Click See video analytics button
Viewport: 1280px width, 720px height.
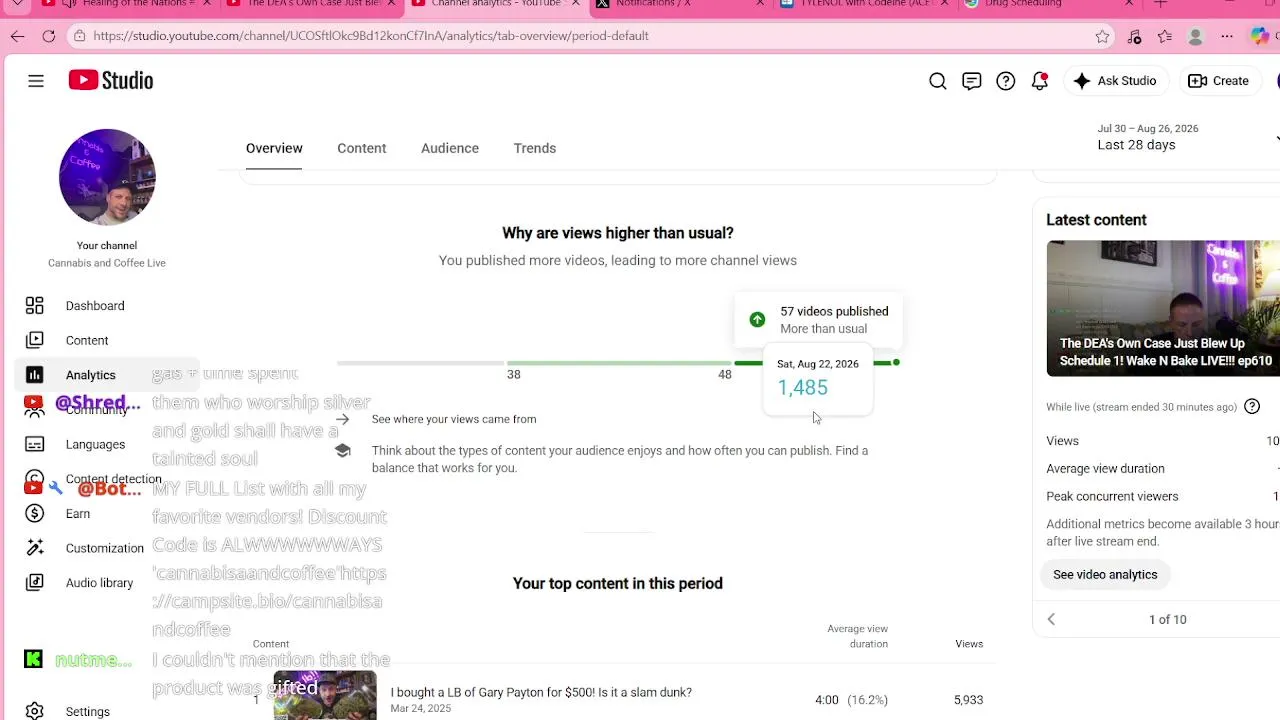coord(1105,575)
